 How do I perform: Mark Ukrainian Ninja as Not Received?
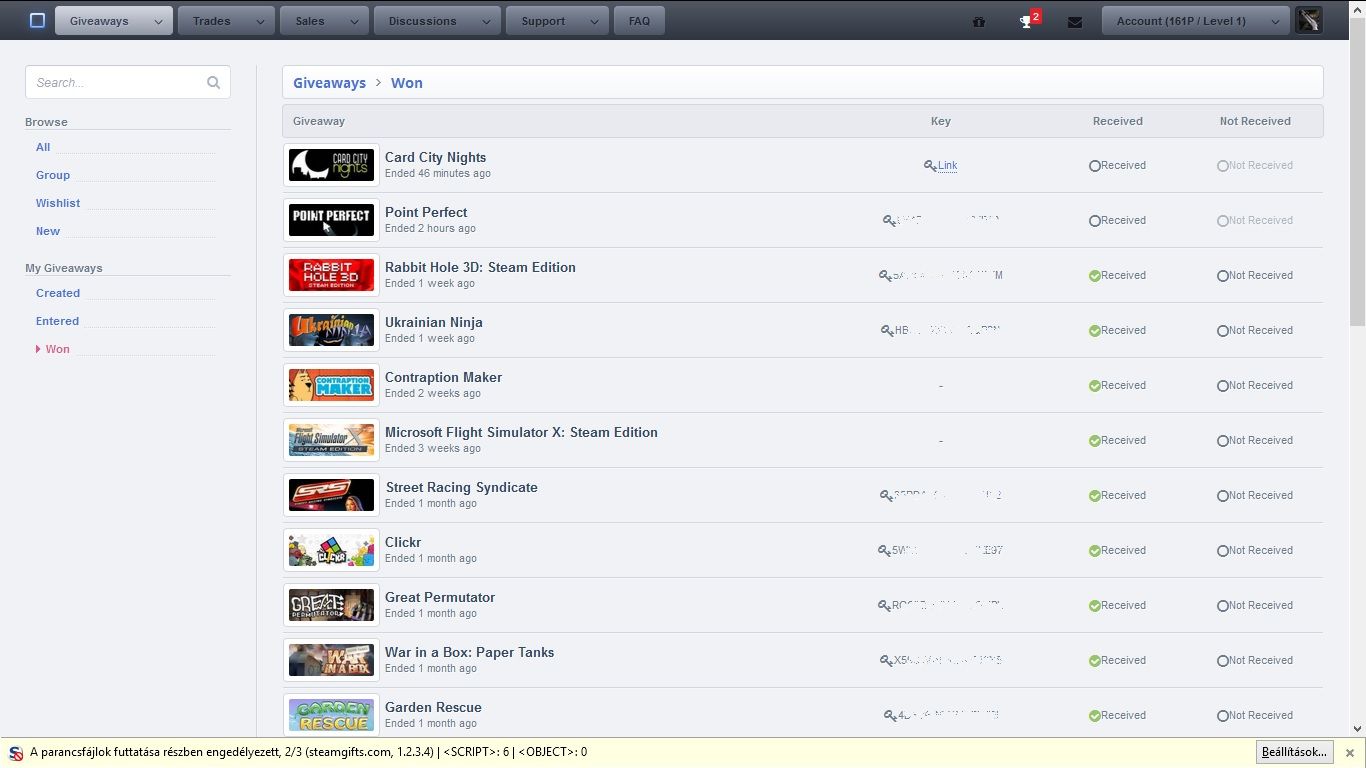1255,331
